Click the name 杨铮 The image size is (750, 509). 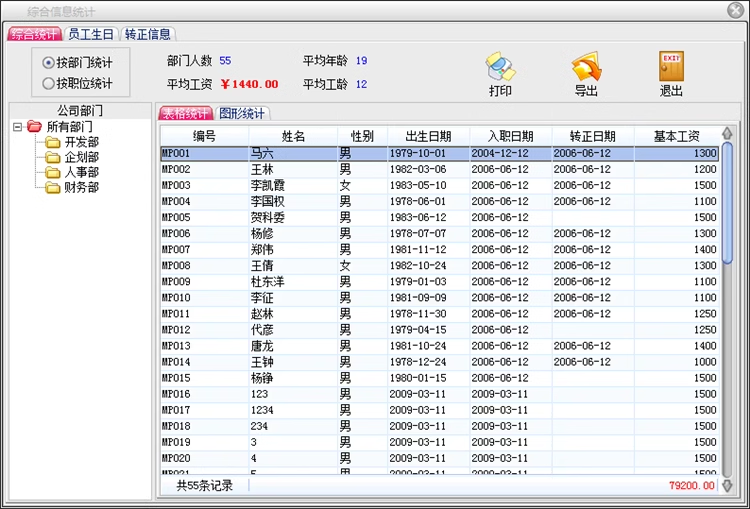point(262,378)
